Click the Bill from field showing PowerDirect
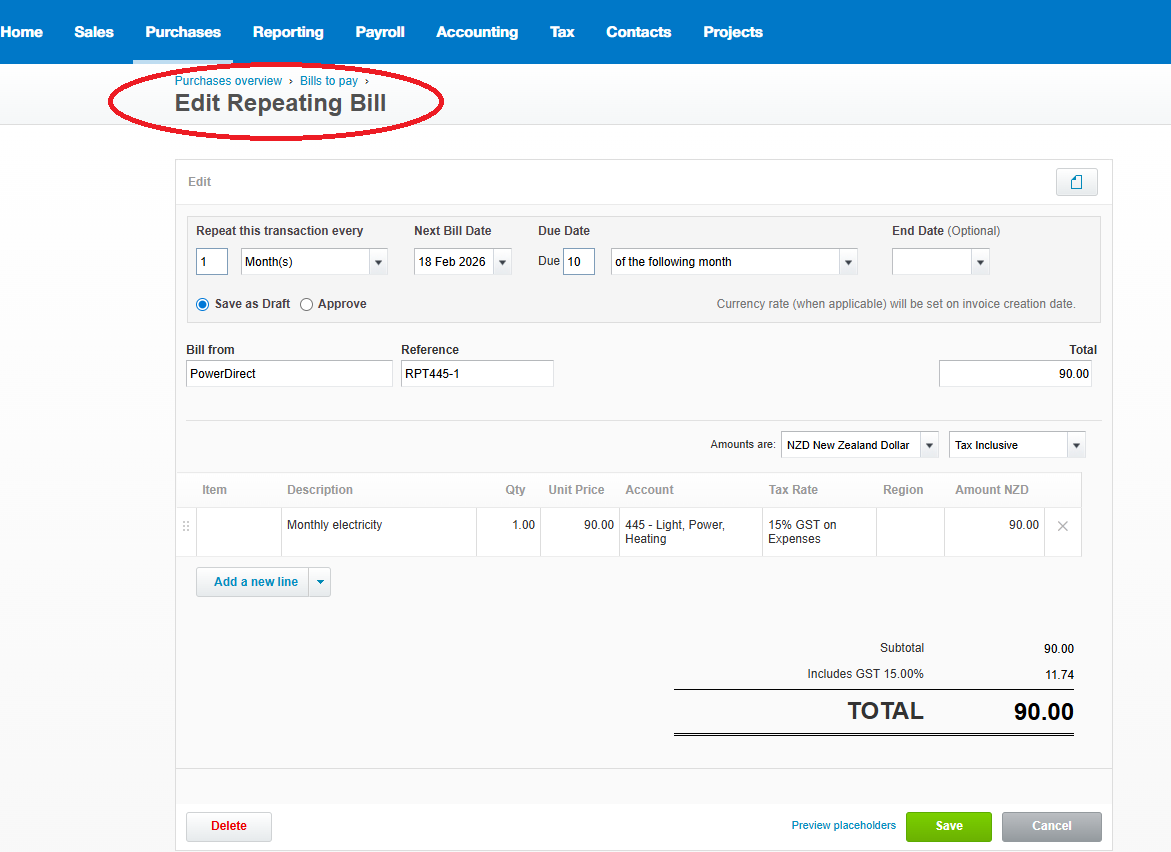Screen dimensions: 1171x852 [x=289, y=374]
